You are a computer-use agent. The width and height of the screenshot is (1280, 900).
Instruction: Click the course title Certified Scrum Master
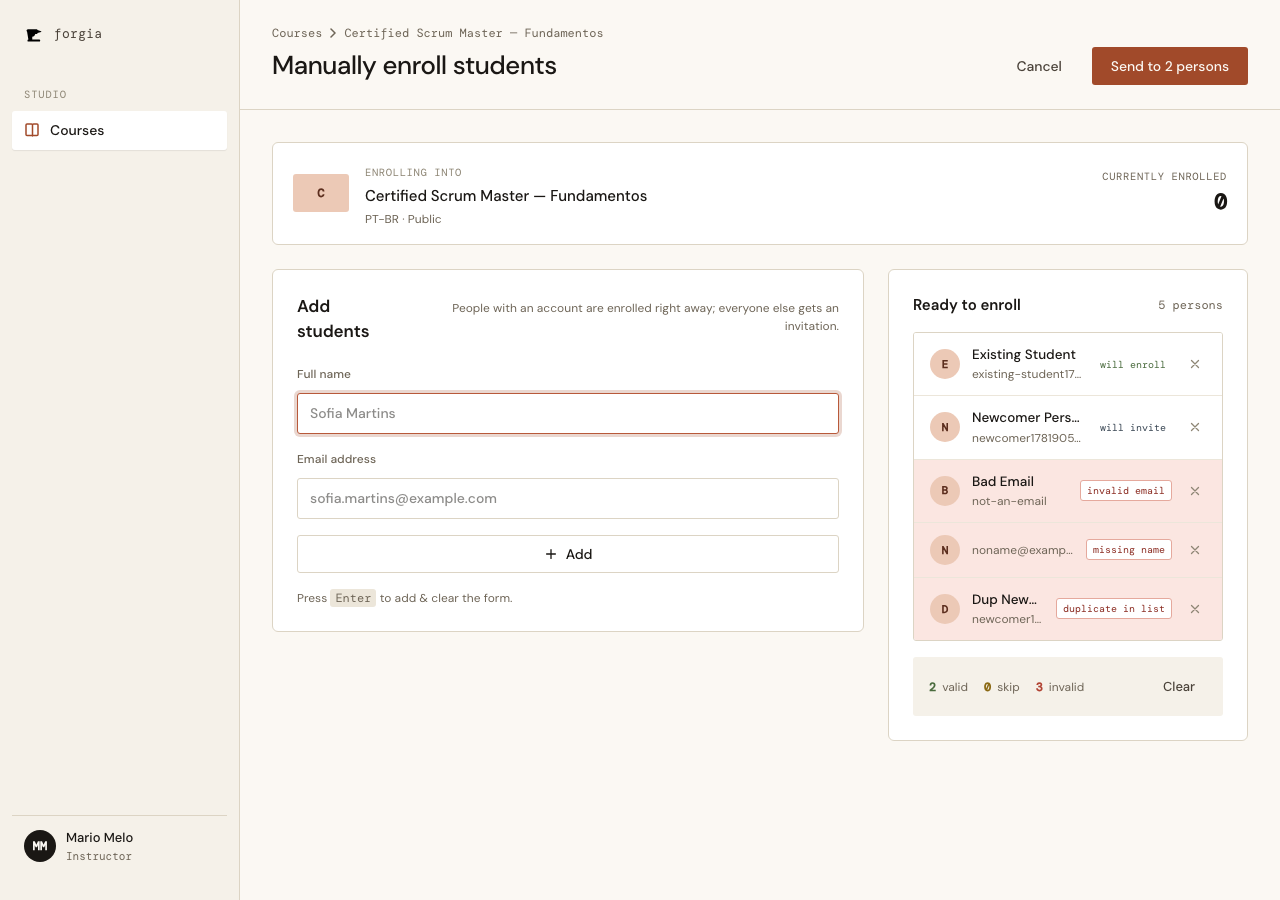(x=506, y=196)
